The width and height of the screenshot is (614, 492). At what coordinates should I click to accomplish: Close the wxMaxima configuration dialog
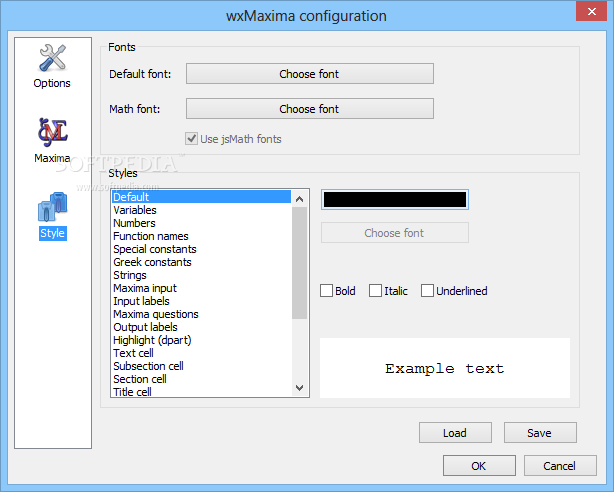[591, 11]
